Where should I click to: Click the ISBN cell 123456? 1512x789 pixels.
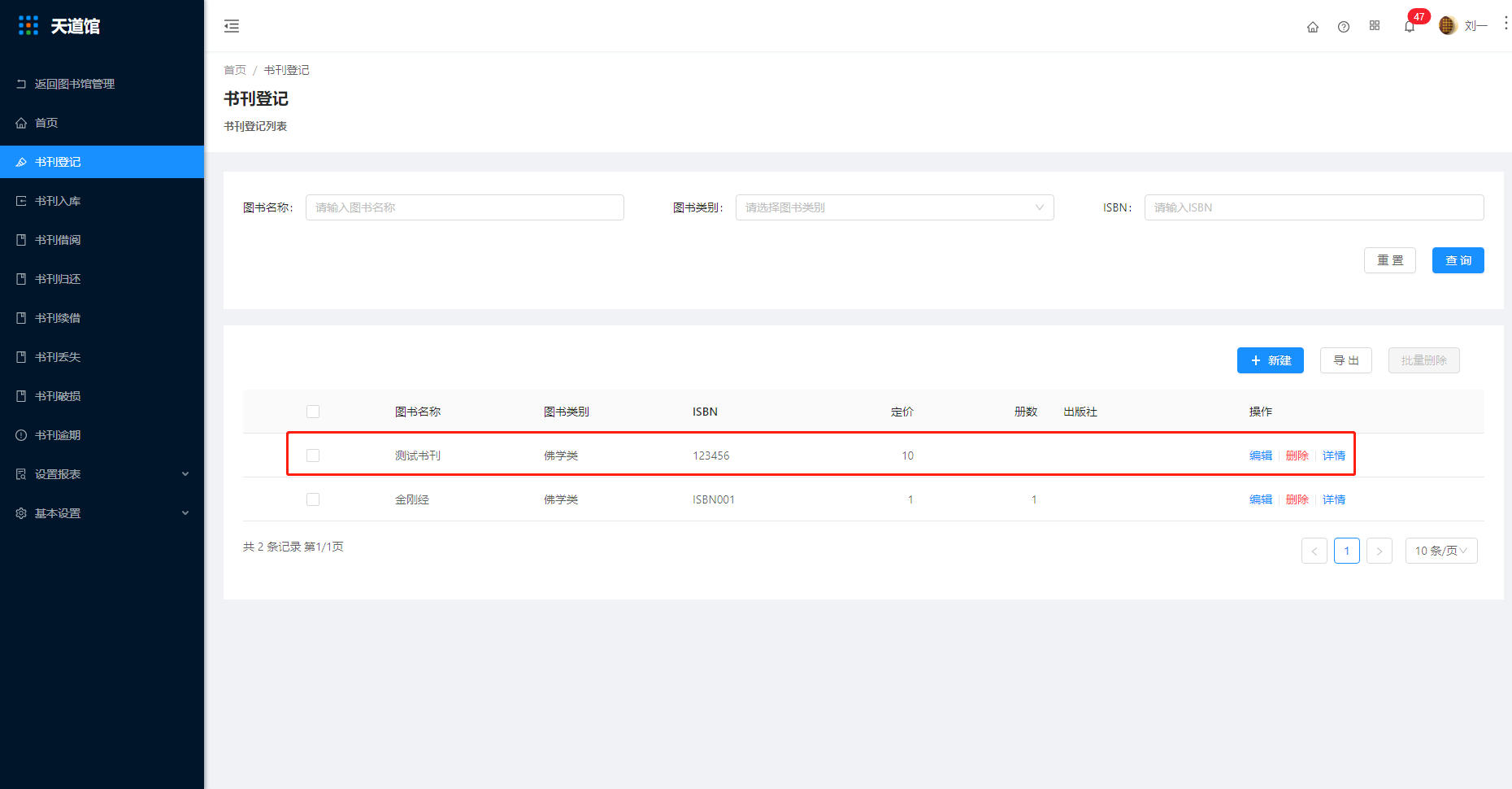[711, 456]
